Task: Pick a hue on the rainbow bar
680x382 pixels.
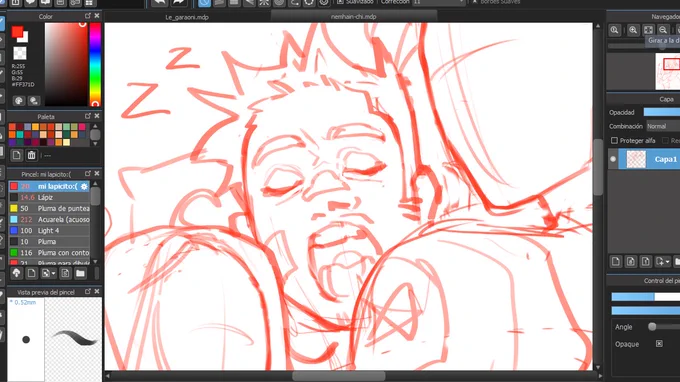Action: coord(95,64)
